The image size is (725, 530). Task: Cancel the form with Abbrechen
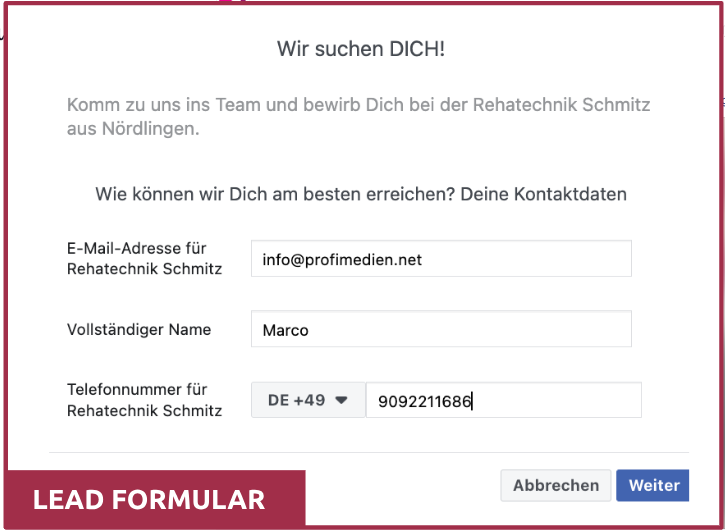click(555, 486)
